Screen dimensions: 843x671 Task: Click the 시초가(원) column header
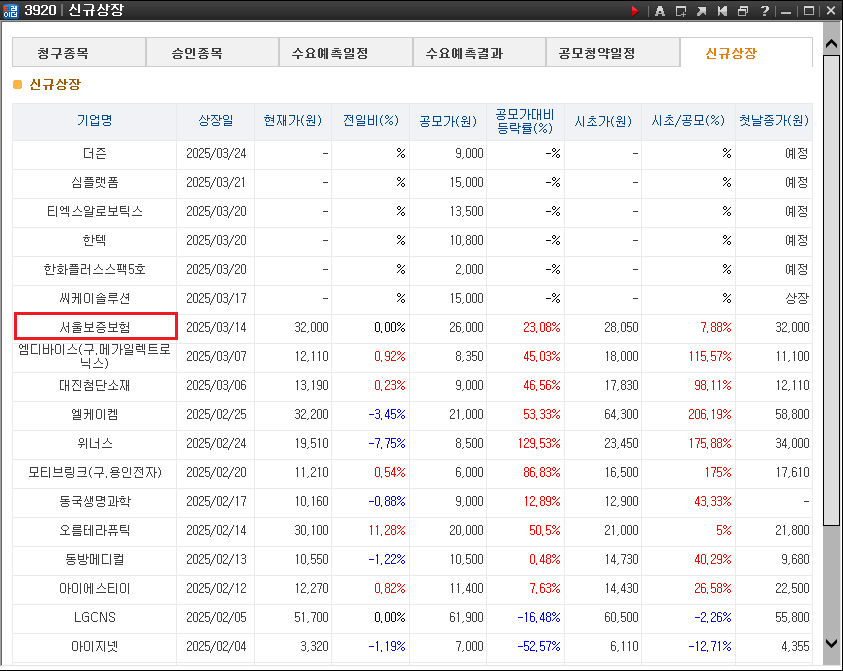[x=603, y=121]
